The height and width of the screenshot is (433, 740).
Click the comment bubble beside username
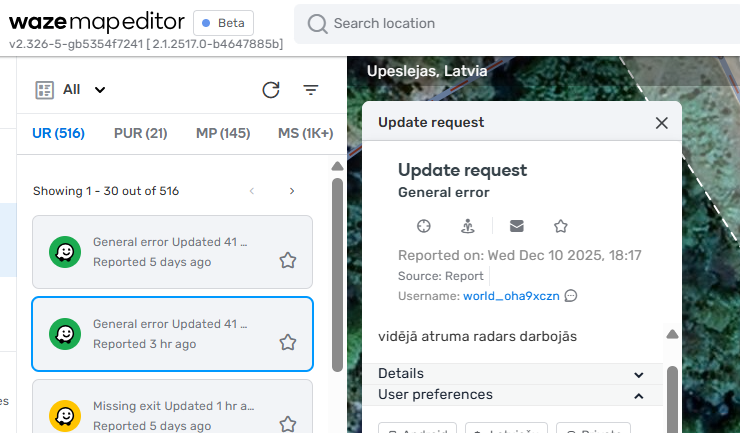point(571,296)
